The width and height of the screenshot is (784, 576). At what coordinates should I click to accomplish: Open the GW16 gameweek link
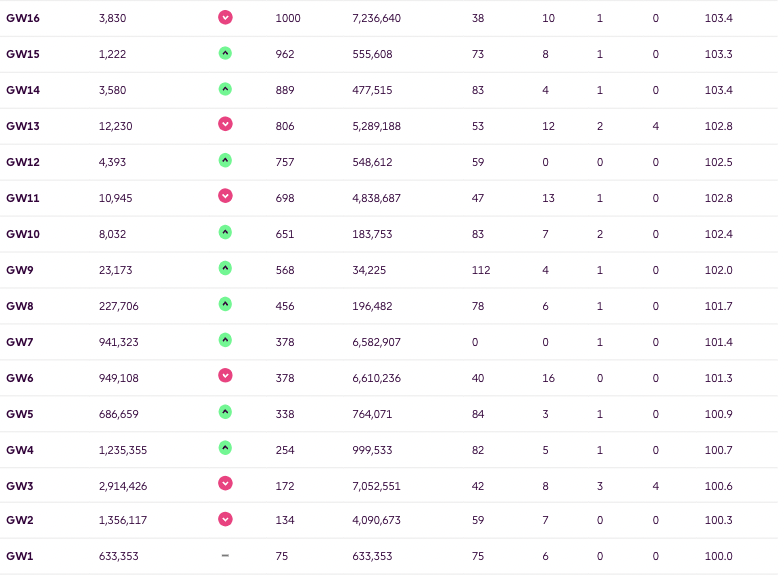coord(23,18)
